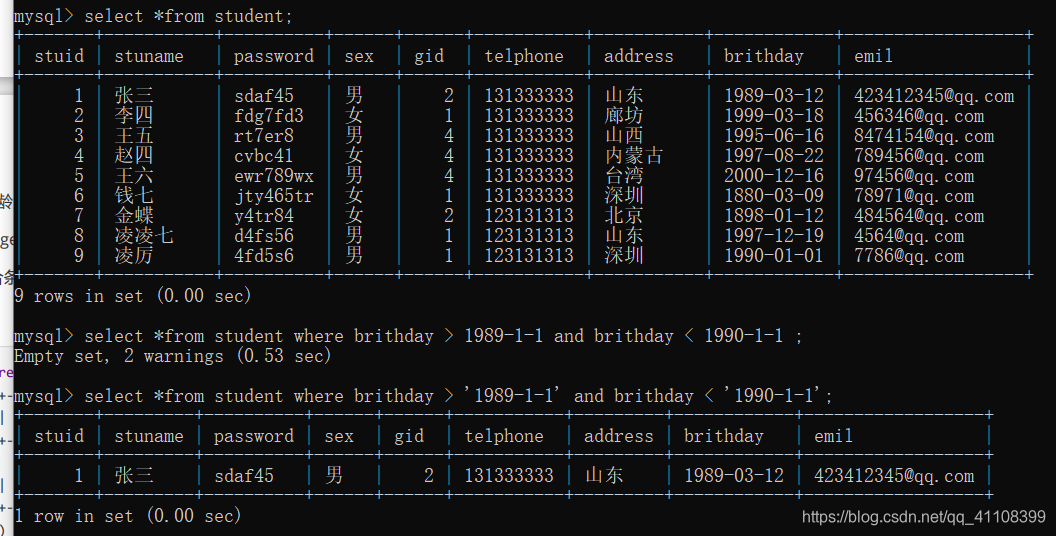The image size is (1056, 536).
Task: Click the password value d4fs56
Action: point(264,236)
